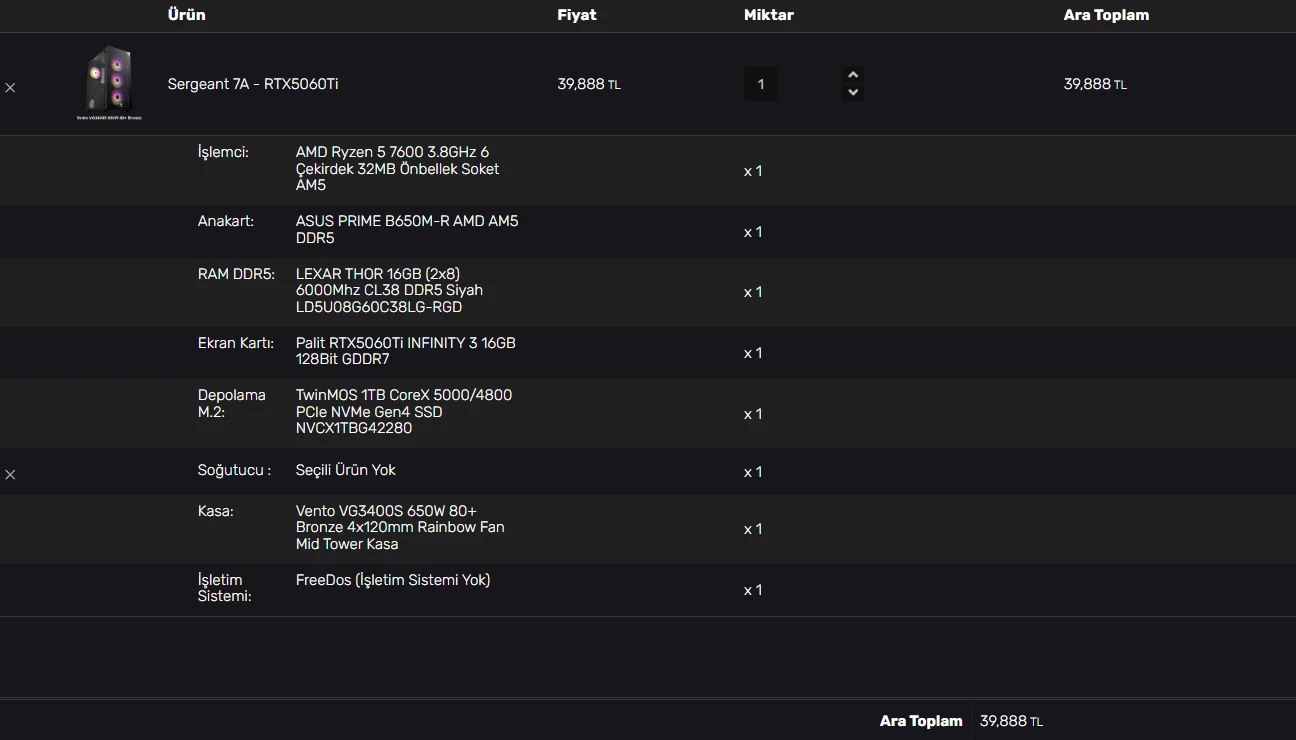
Task: Click the Ürün column header
Action: (x=186, y=15)
